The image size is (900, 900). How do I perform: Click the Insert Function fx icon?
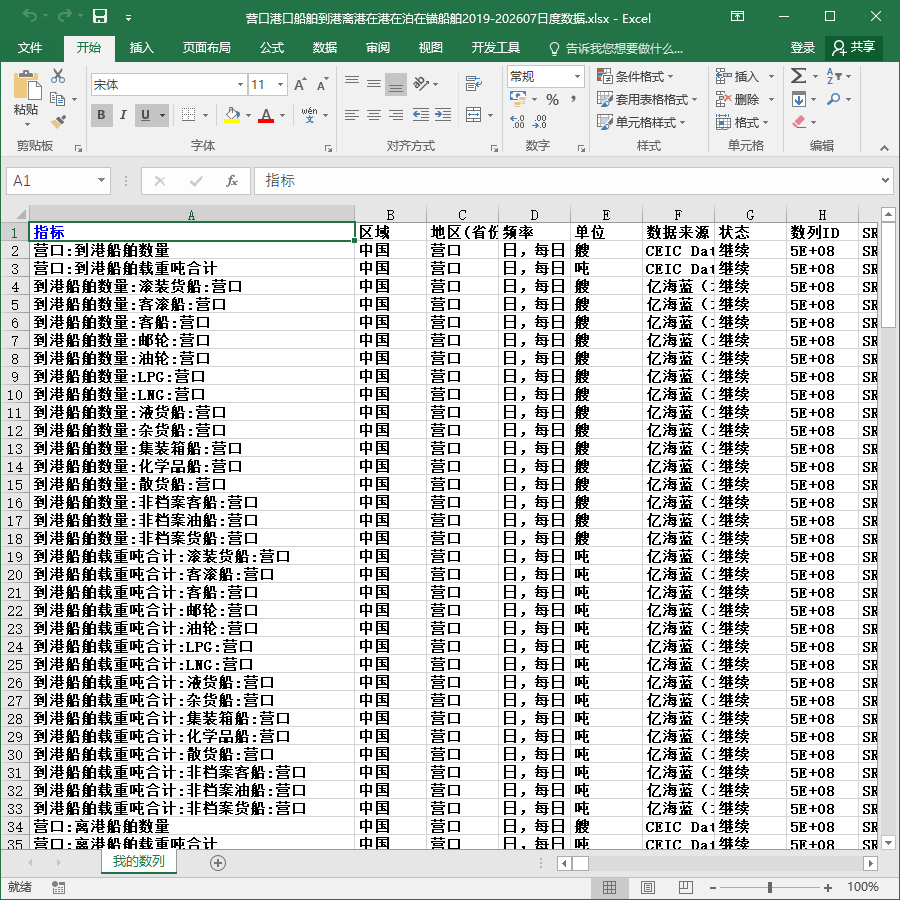tap(232, 181)
